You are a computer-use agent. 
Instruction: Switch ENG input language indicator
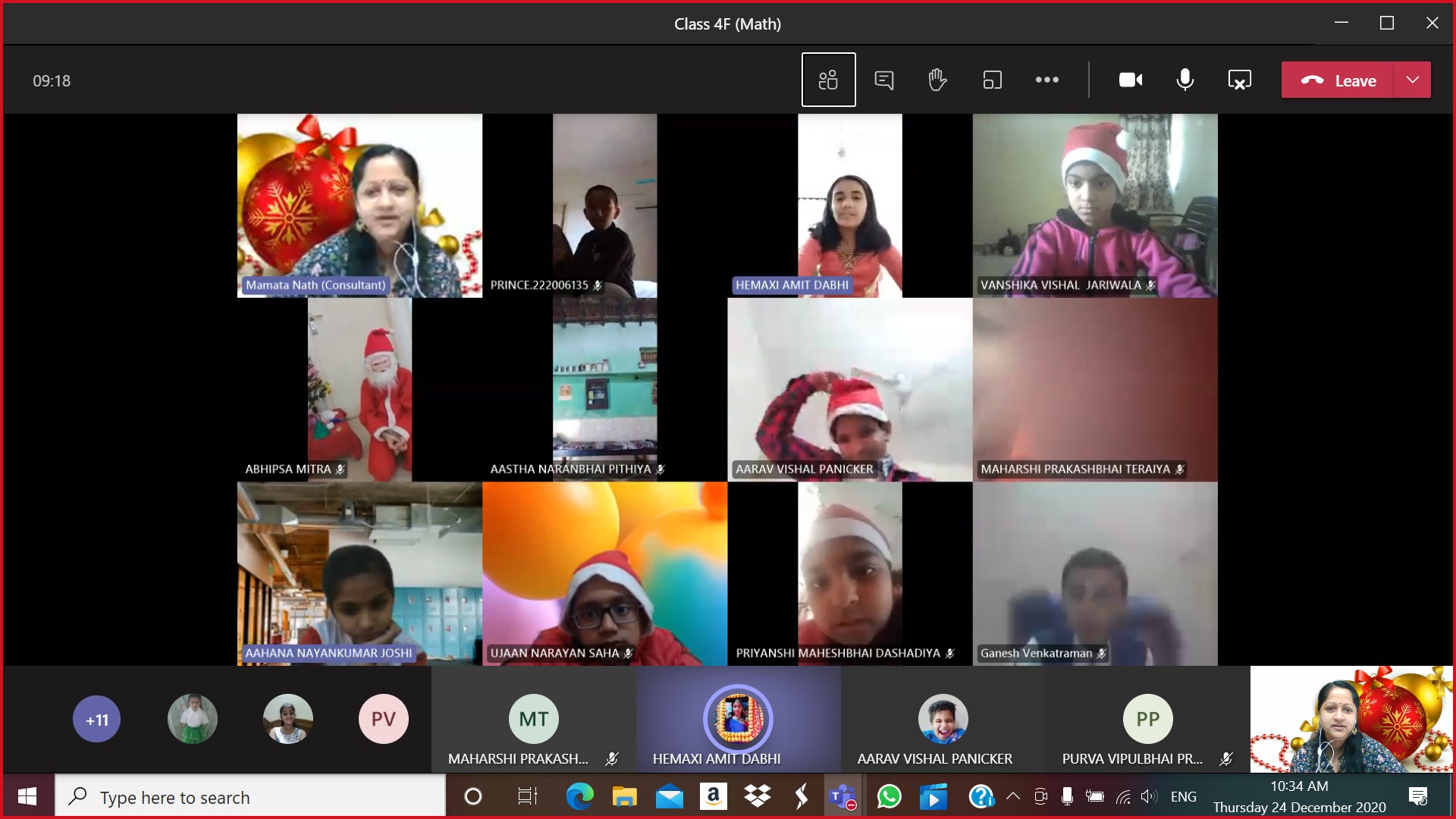coord(1183,796)
